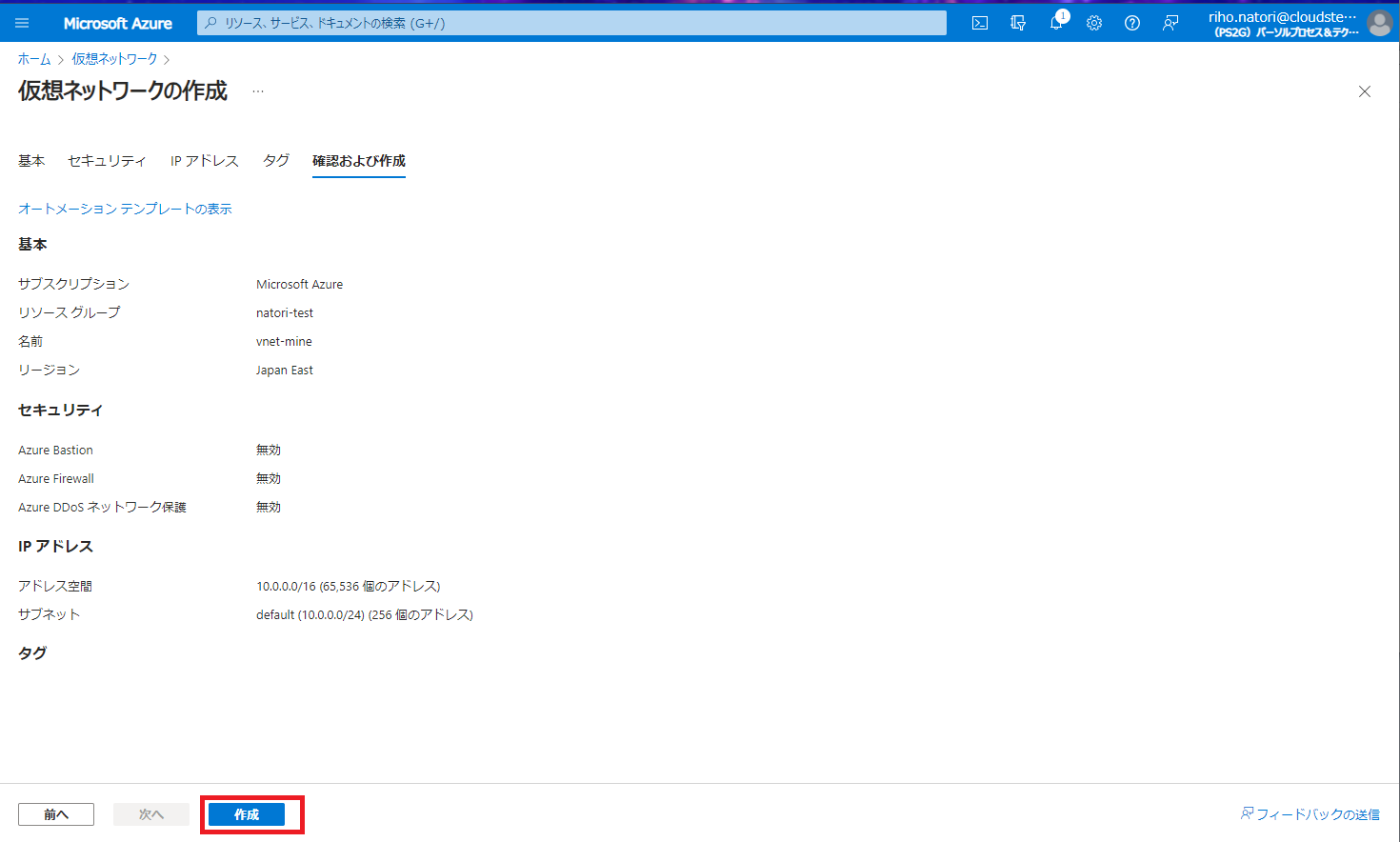The height and width of the screenshot is (842, 1400).
Task: Click the Azure Bastion label
Action: pos(55,450)
